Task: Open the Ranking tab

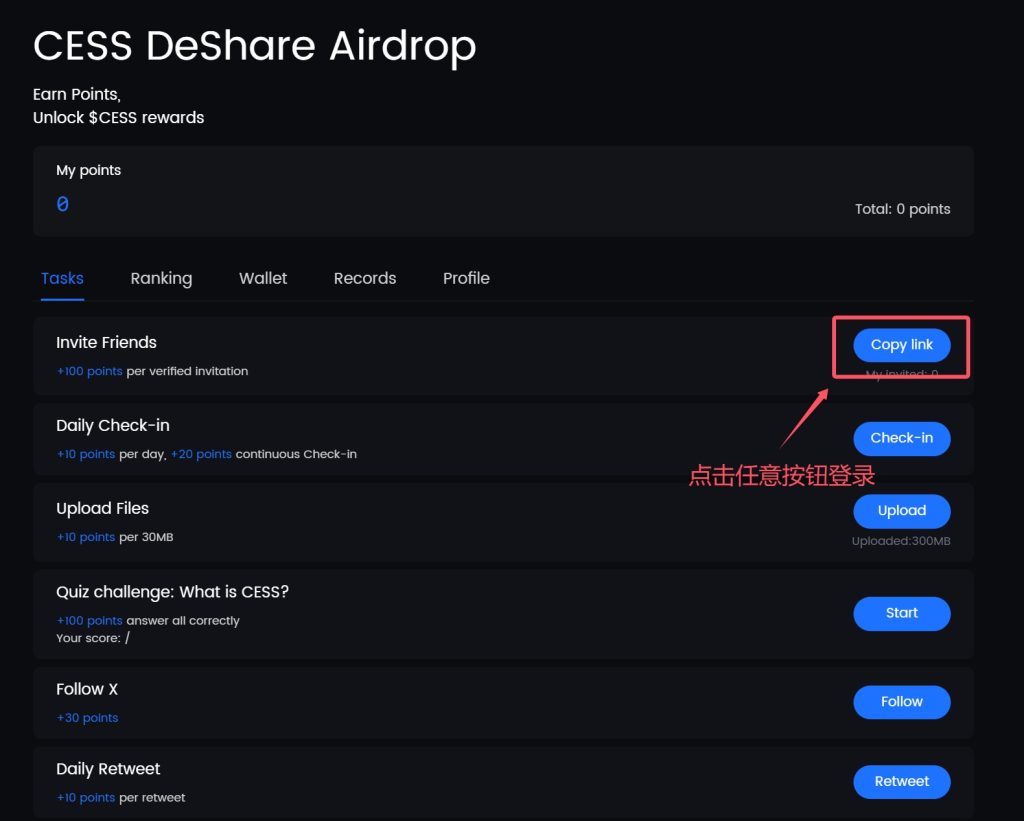Action: pos(161,279)
